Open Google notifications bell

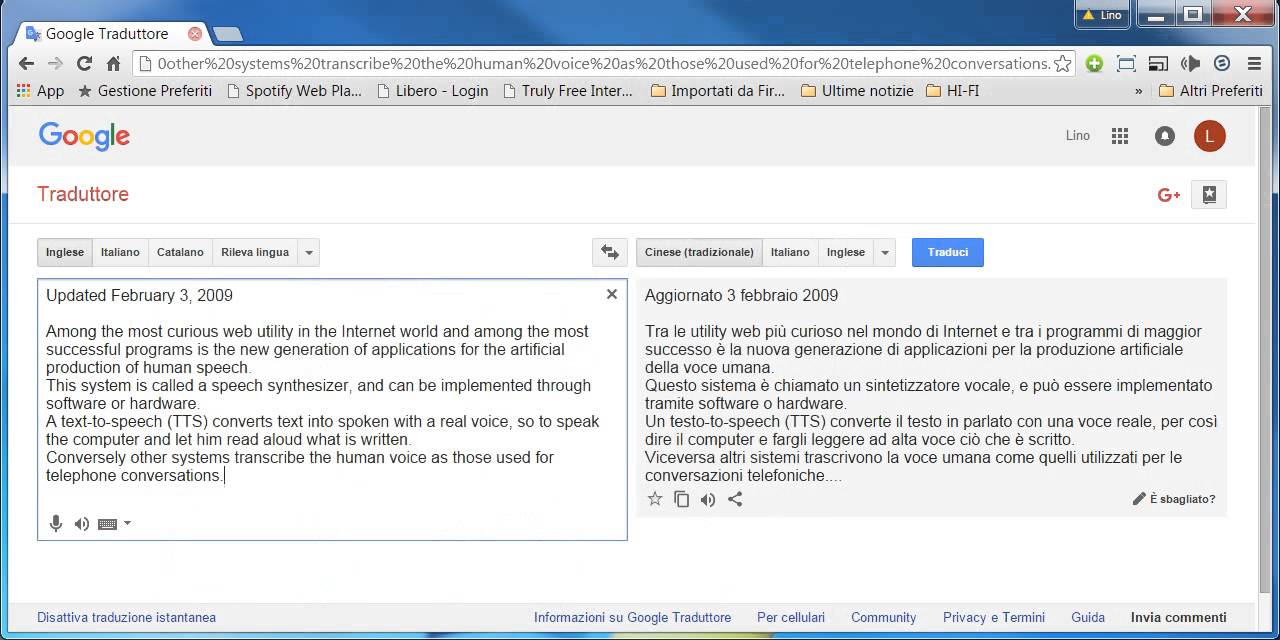(x=1165, y=136)
